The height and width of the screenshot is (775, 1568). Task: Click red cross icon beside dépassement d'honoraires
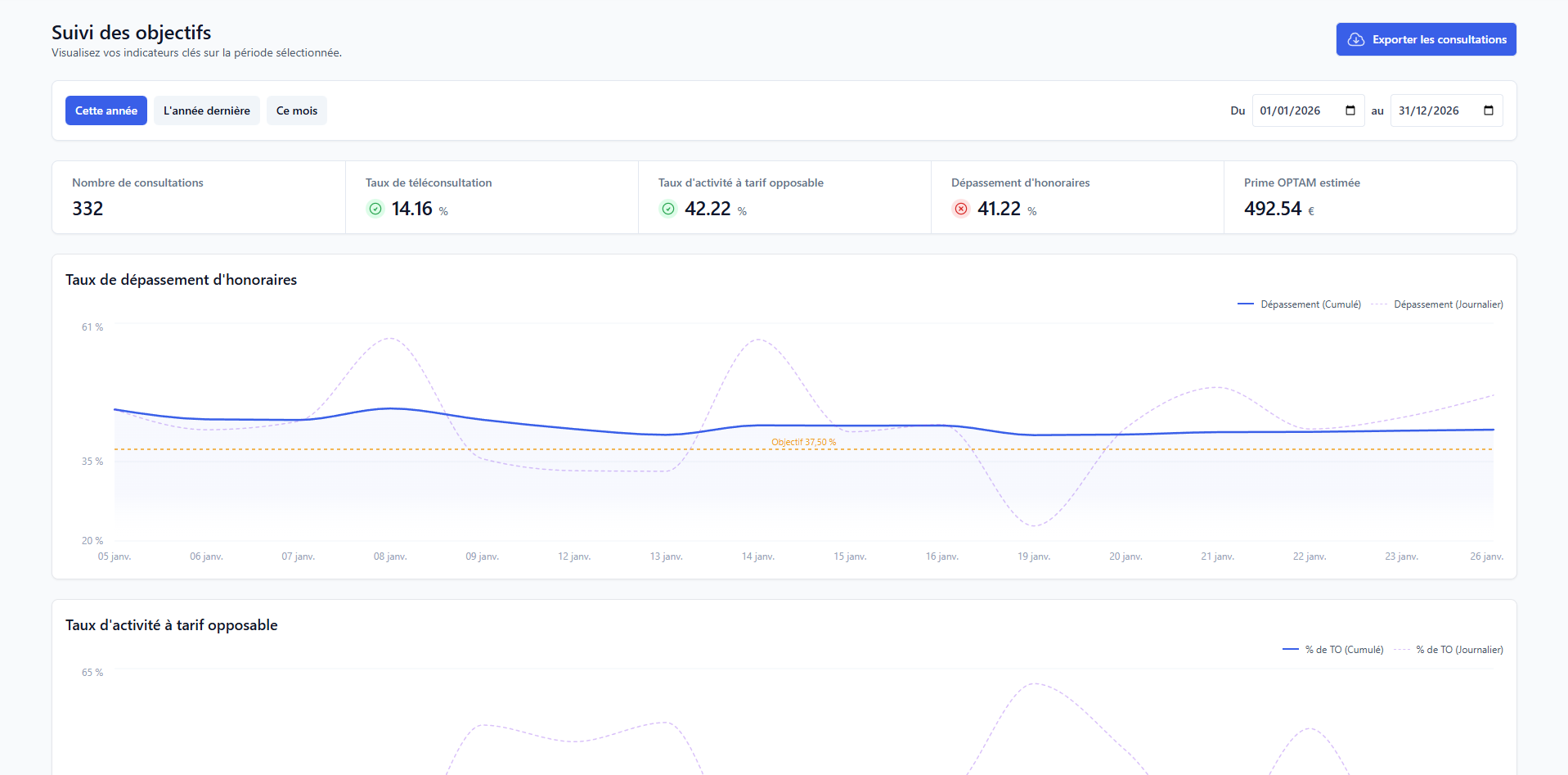[x=961, y=209]
